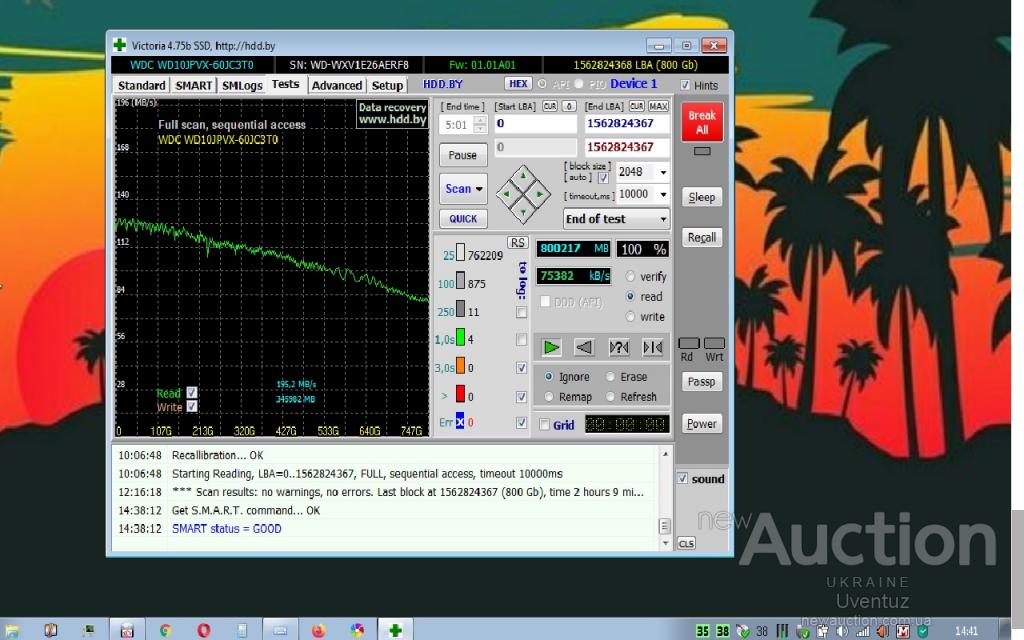Screen dimensions: 1024x640
Task: Switch to the SMART tab
Action: [x=193, y=86]
